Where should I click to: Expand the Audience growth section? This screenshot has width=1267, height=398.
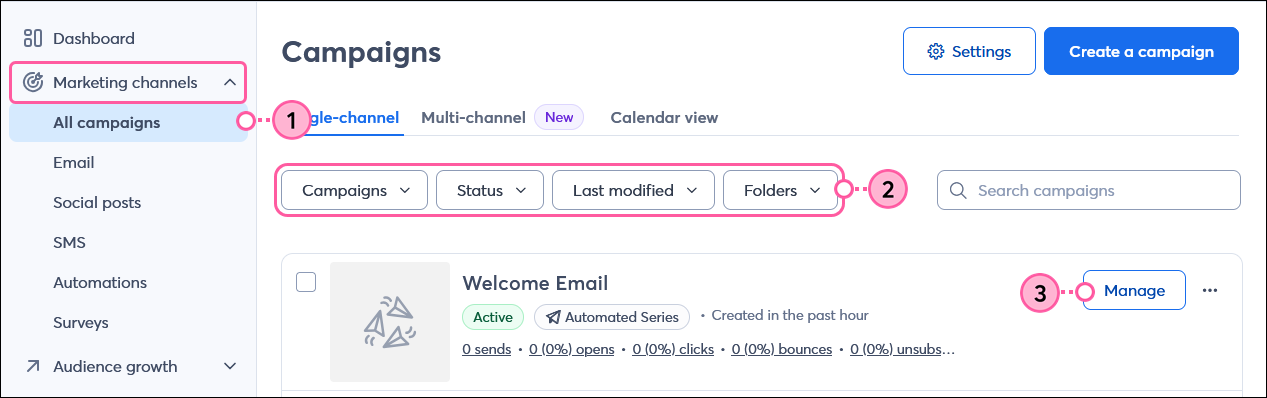coord(230,366)
